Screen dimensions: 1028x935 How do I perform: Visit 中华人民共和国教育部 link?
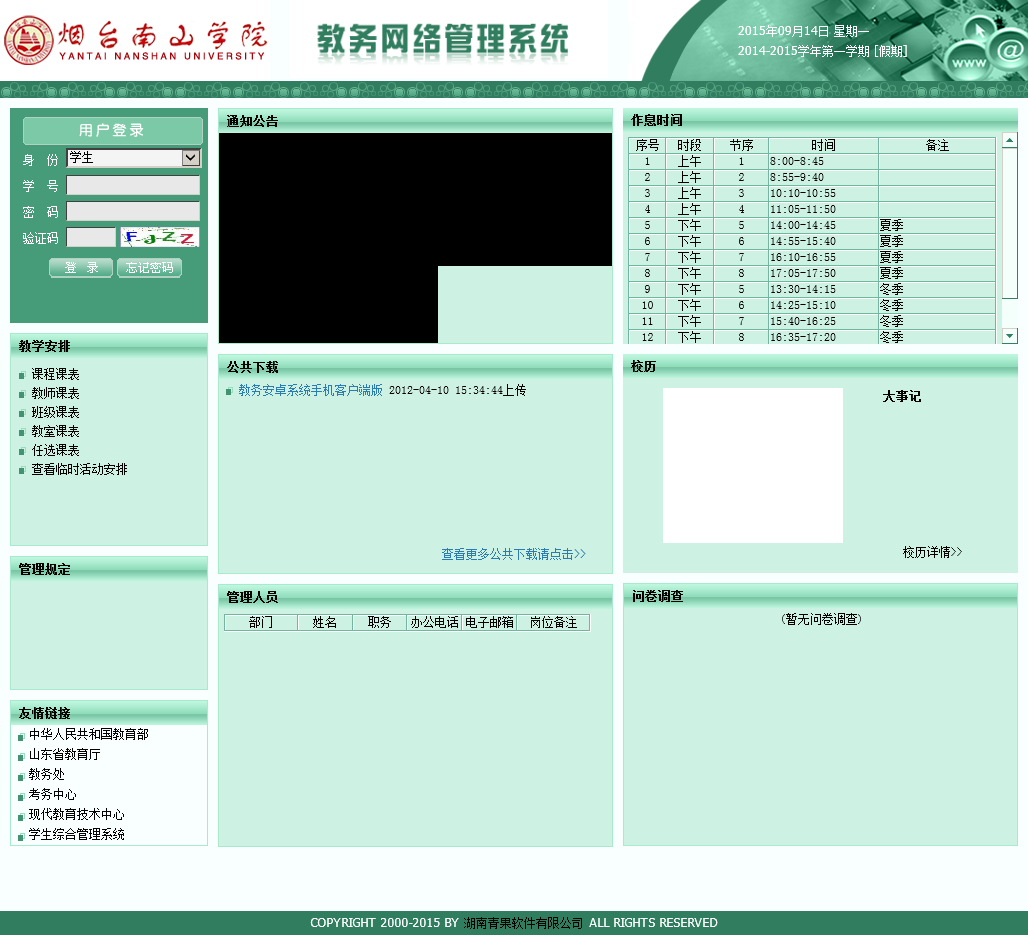tap(89, 734)
